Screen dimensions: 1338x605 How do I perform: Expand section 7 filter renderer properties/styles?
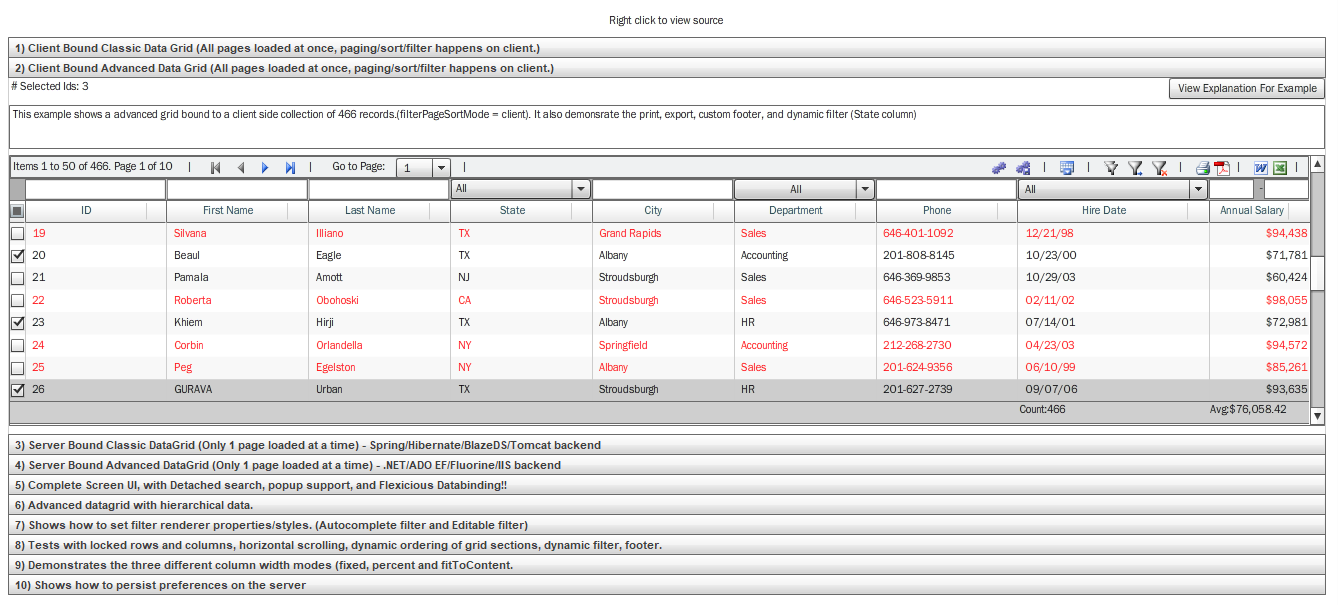[x=667, y=525]
